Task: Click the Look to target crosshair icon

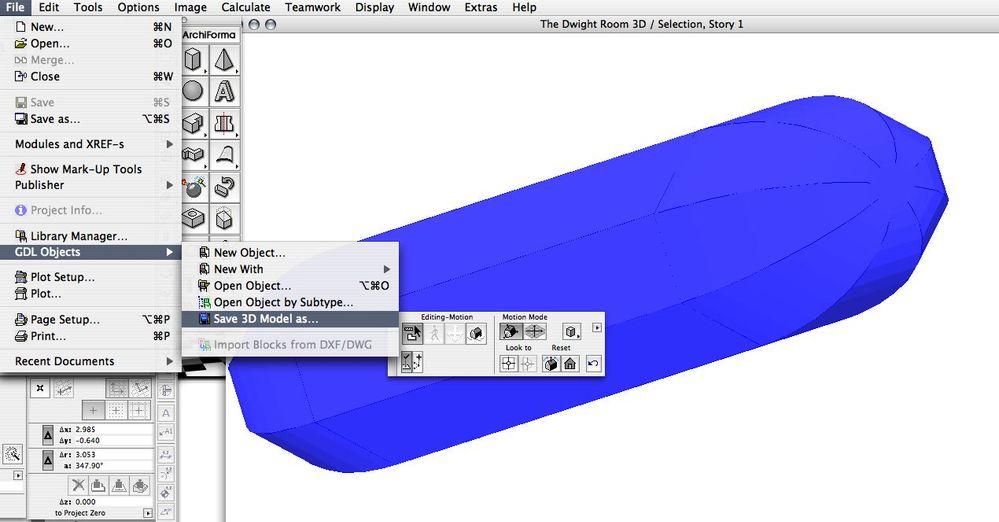Action: 508,363
